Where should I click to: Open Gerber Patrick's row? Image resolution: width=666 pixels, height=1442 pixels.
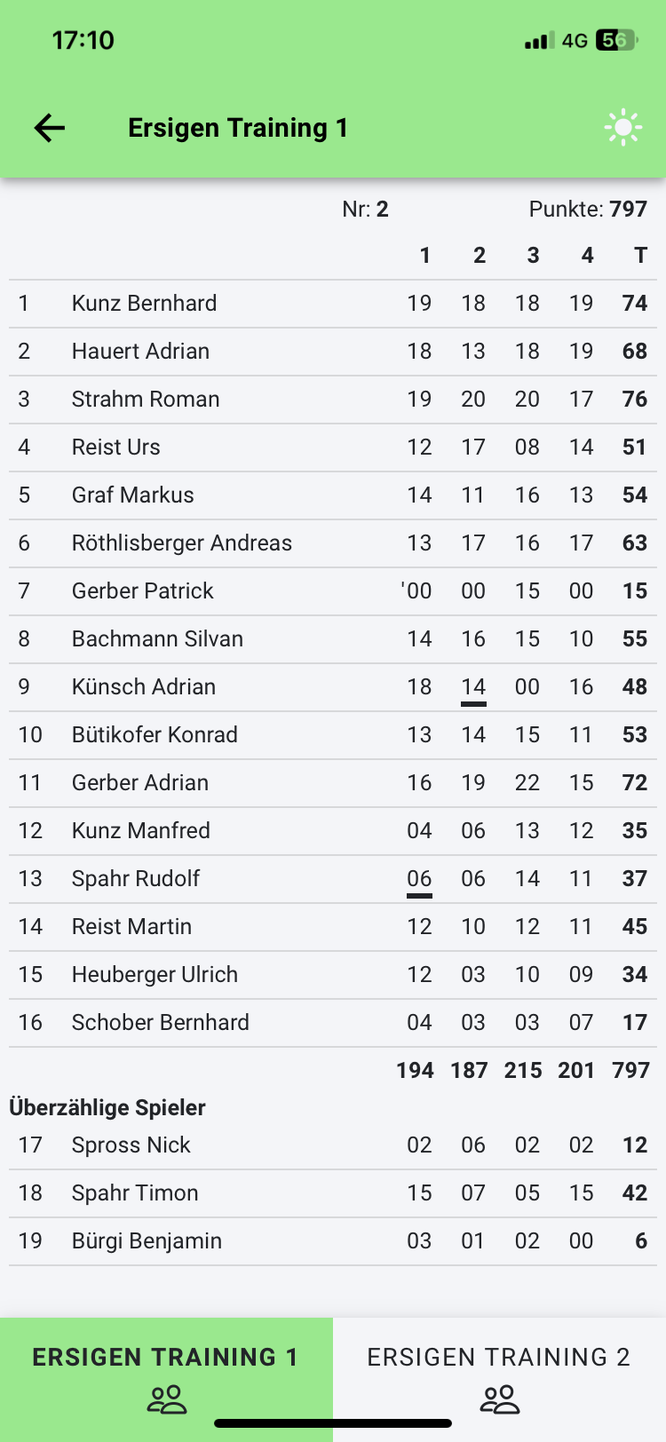tap(142, 591)
